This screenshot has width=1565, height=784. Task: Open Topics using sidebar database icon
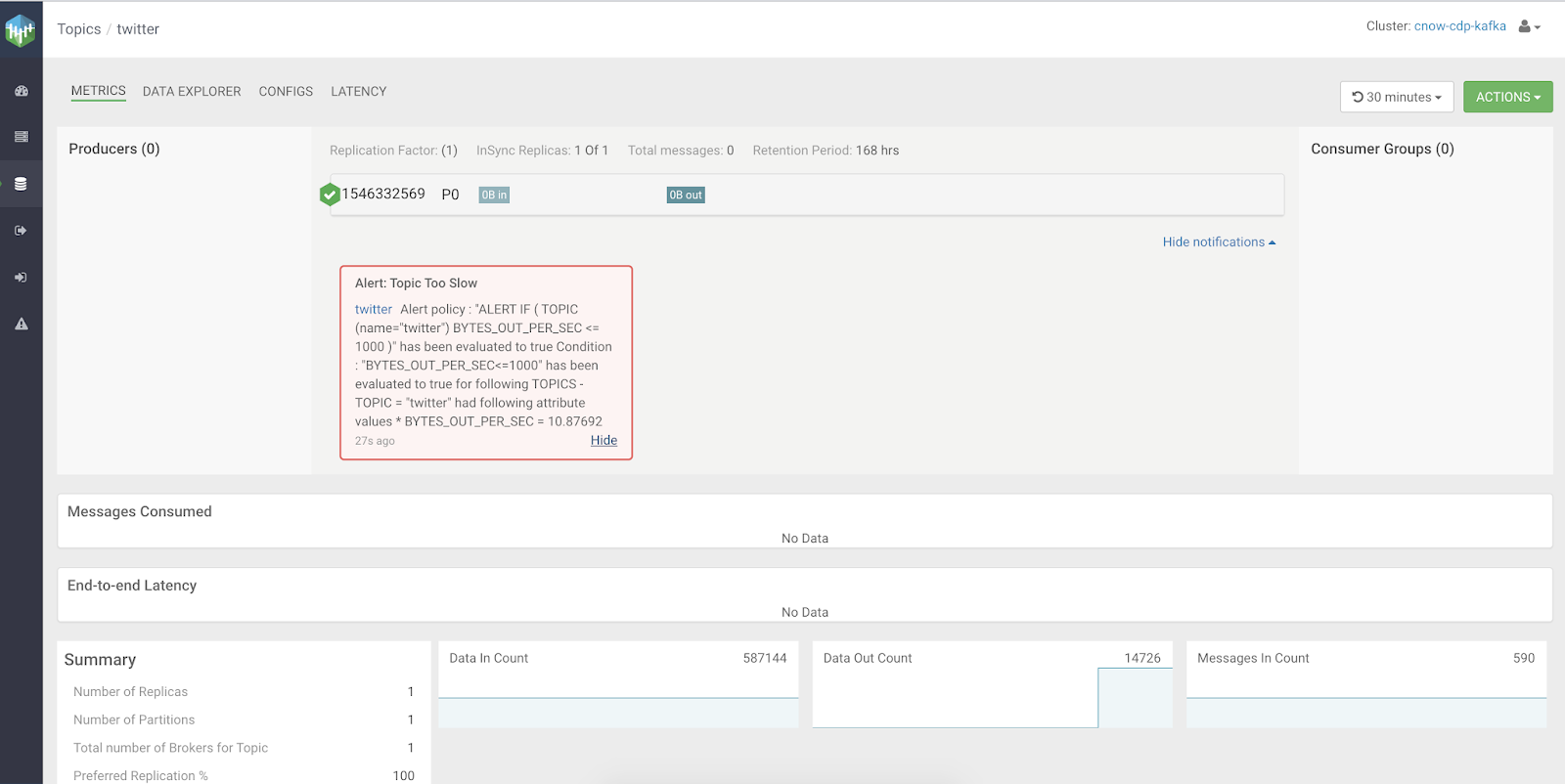click(x=21, y=184)
